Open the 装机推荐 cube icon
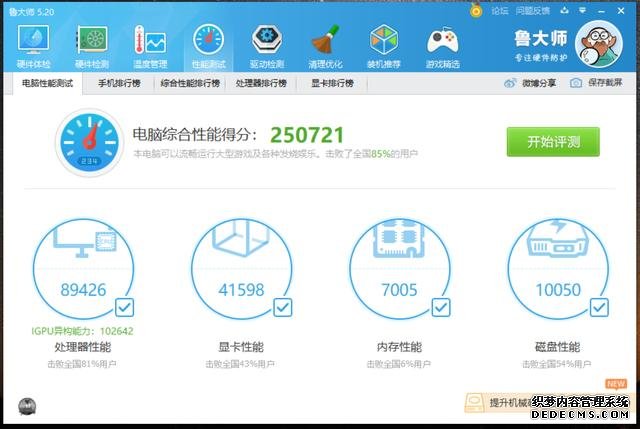Image resolution: width=640 pixels, height=429 pixels. (x=384, y=40)
